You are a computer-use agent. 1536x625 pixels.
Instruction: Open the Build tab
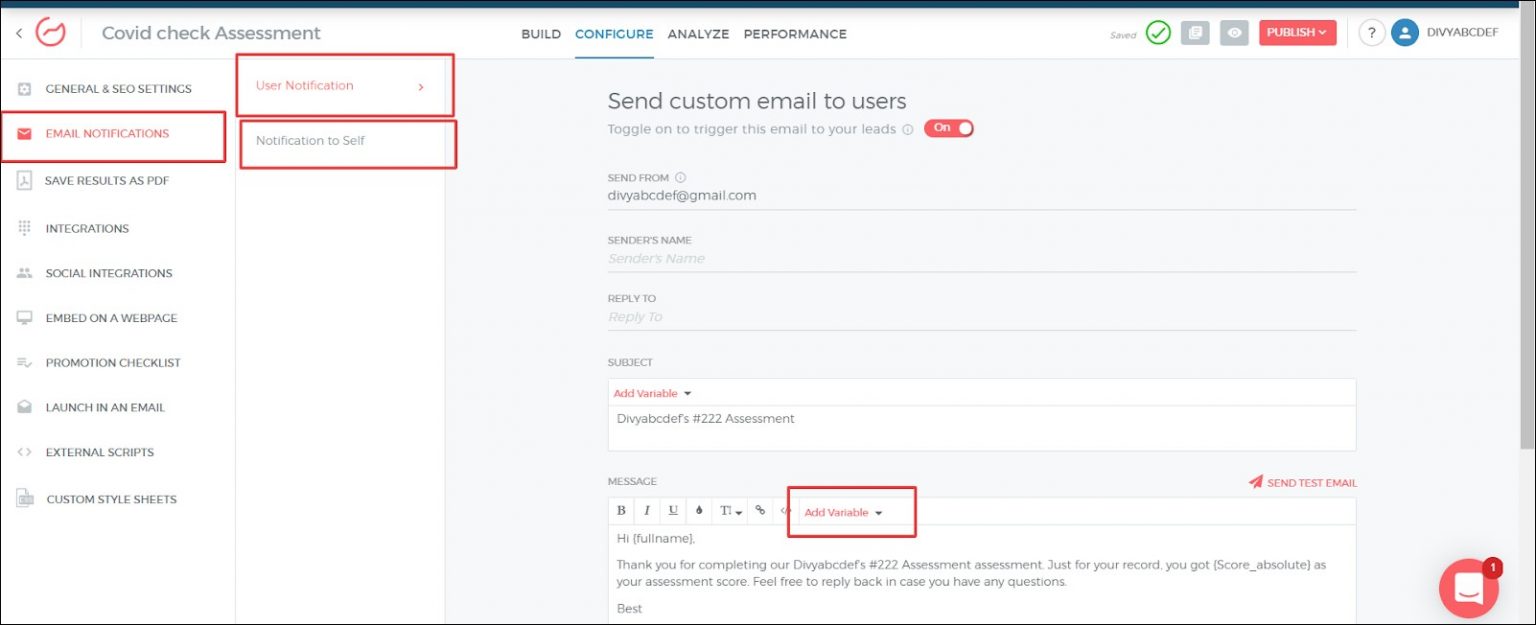(x=541, y=34)
